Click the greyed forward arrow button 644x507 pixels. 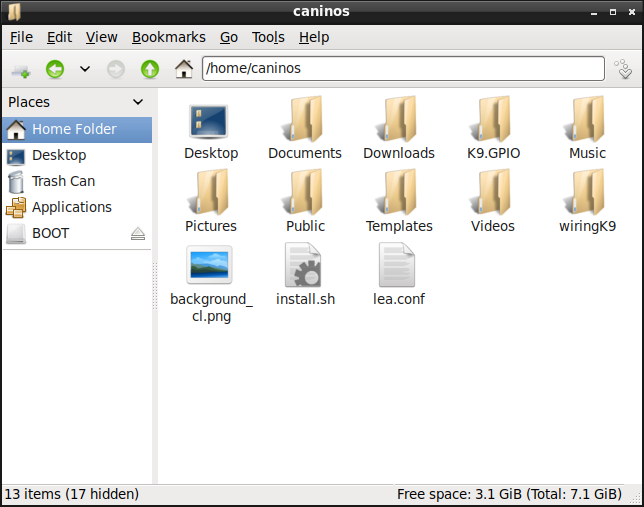[116, 69]
